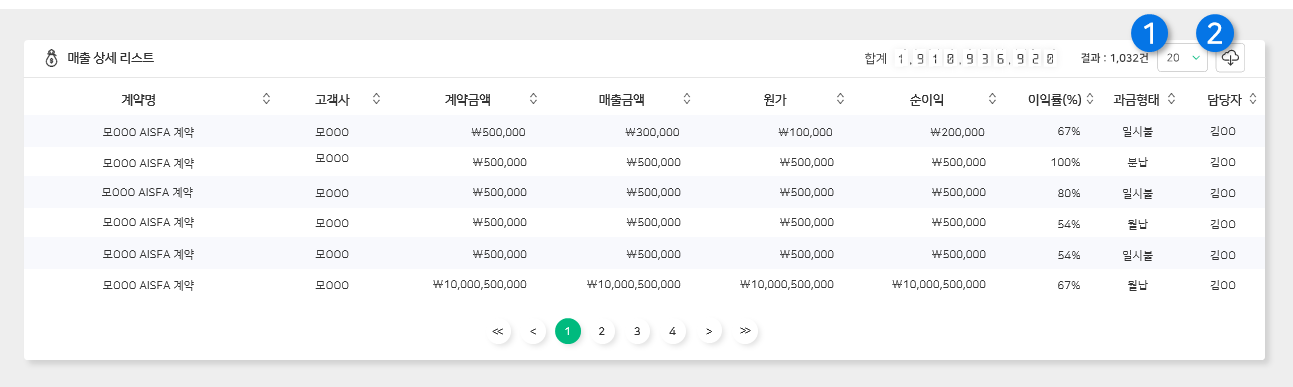Image resolution: width=1293 pixels, height=387 pixels.
Task: Go to the next page arrow
Action: 709,330
